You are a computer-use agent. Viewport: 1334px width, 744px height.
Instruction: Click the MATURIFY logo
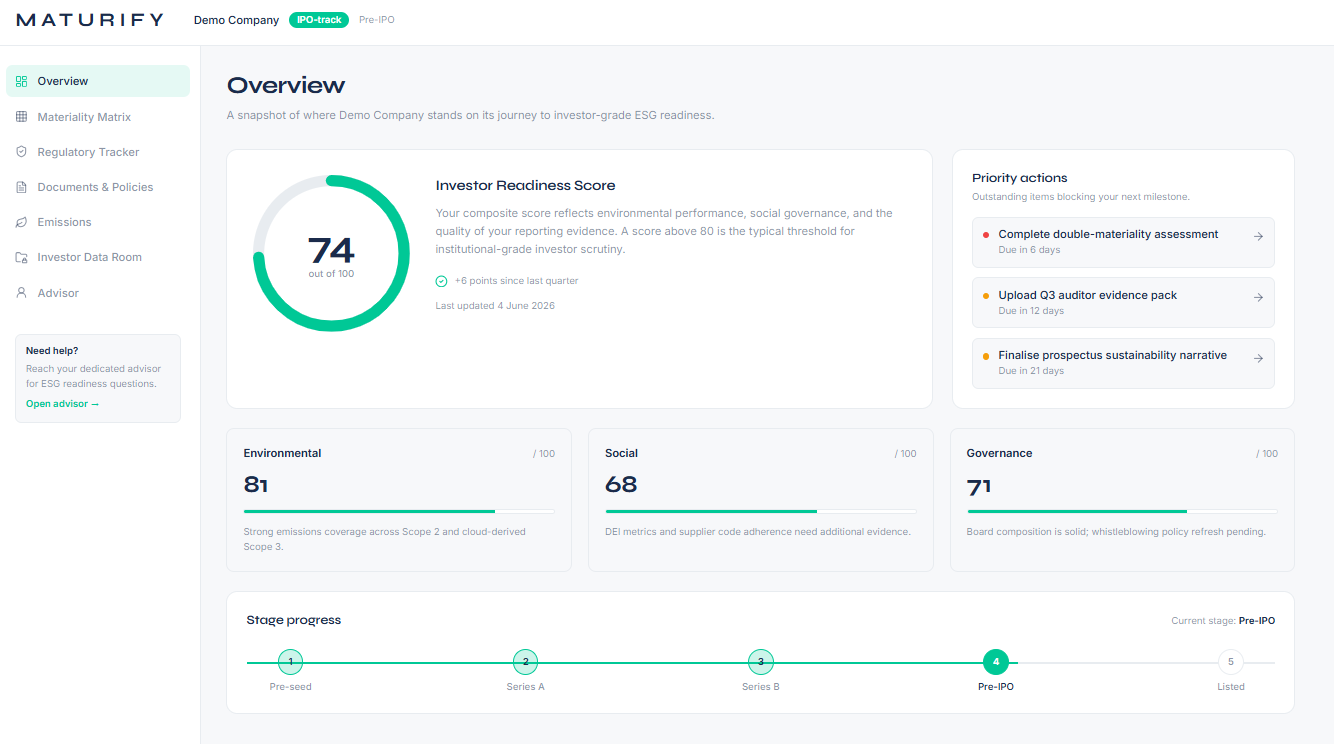[x=89, y=20]
